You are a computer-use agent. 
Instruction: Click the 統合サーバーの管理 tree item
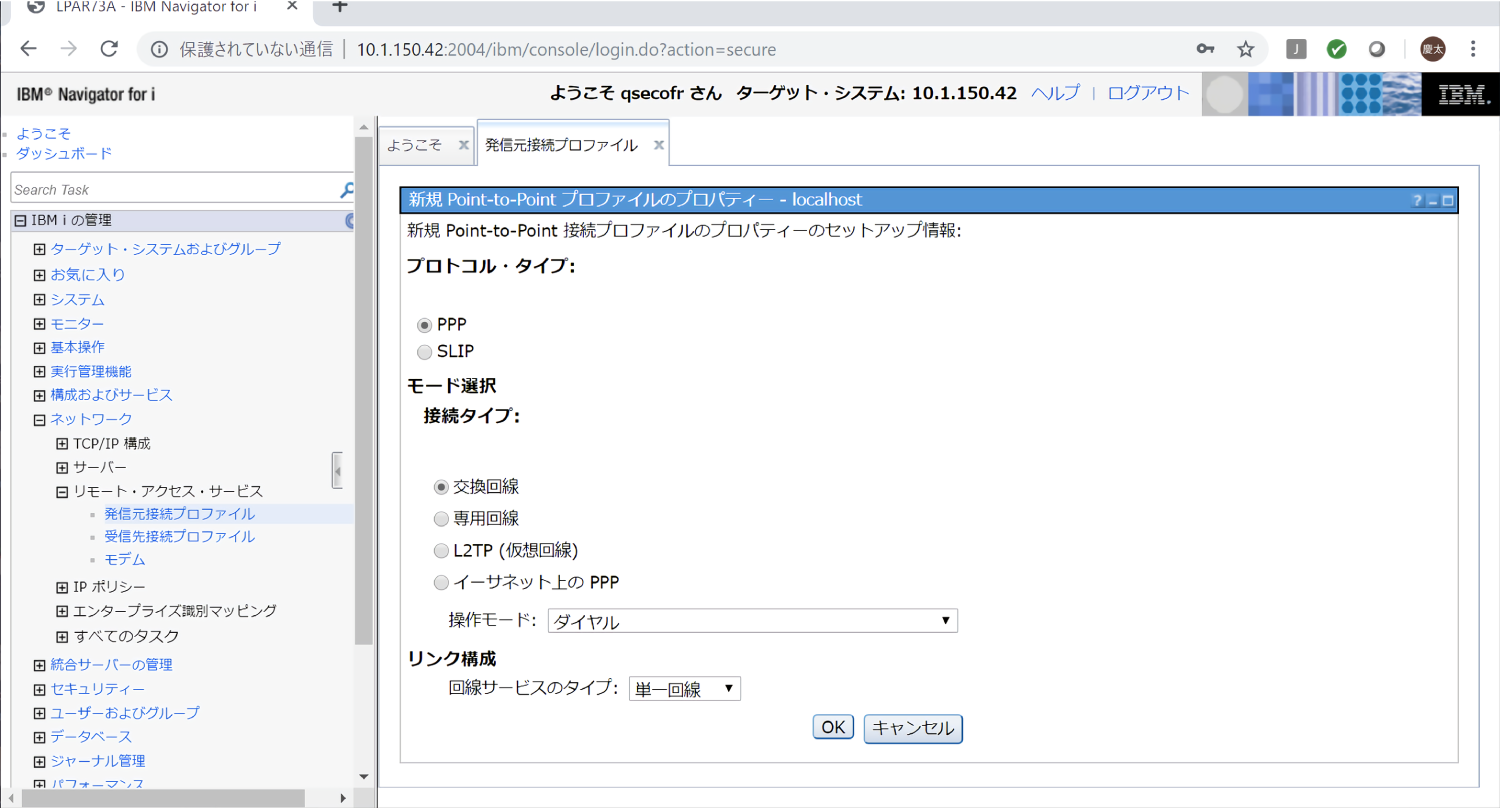(x=112, y=665)
